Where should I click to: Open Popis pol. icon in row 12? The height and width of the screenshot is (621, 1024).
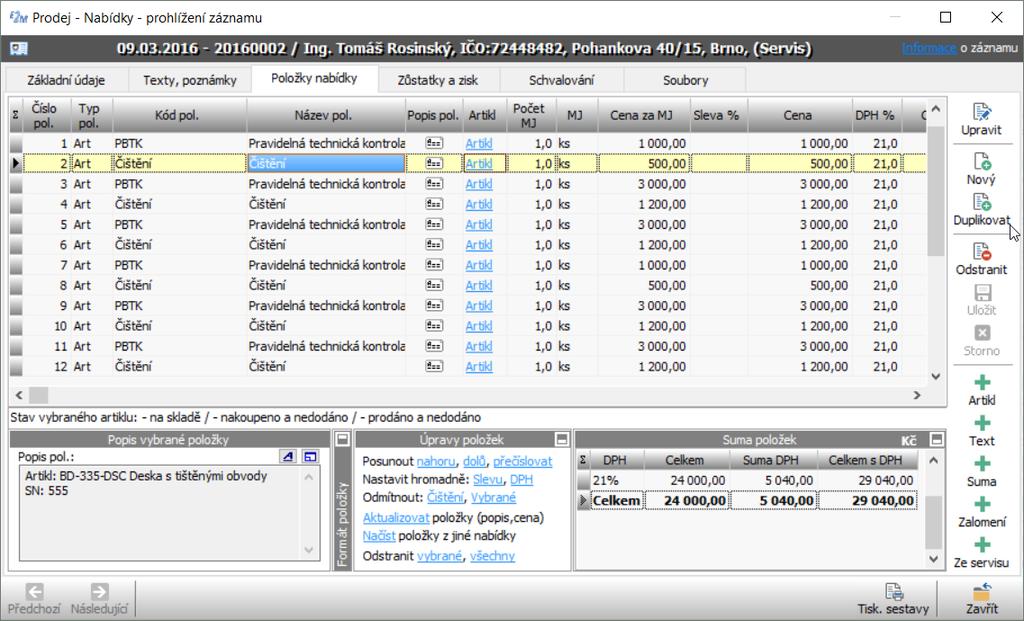pyautogui.click(x=434, y=366)
